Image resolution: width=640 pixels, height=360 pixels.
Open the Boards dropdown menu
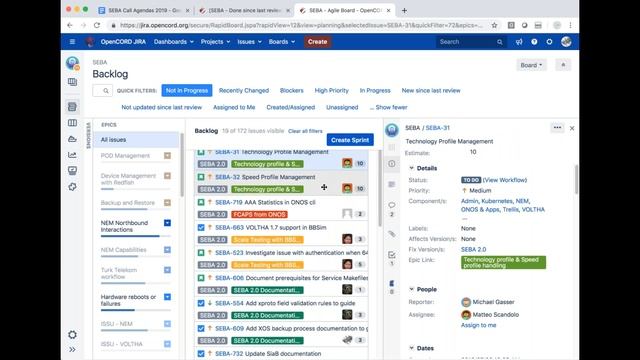click(282, 42)
